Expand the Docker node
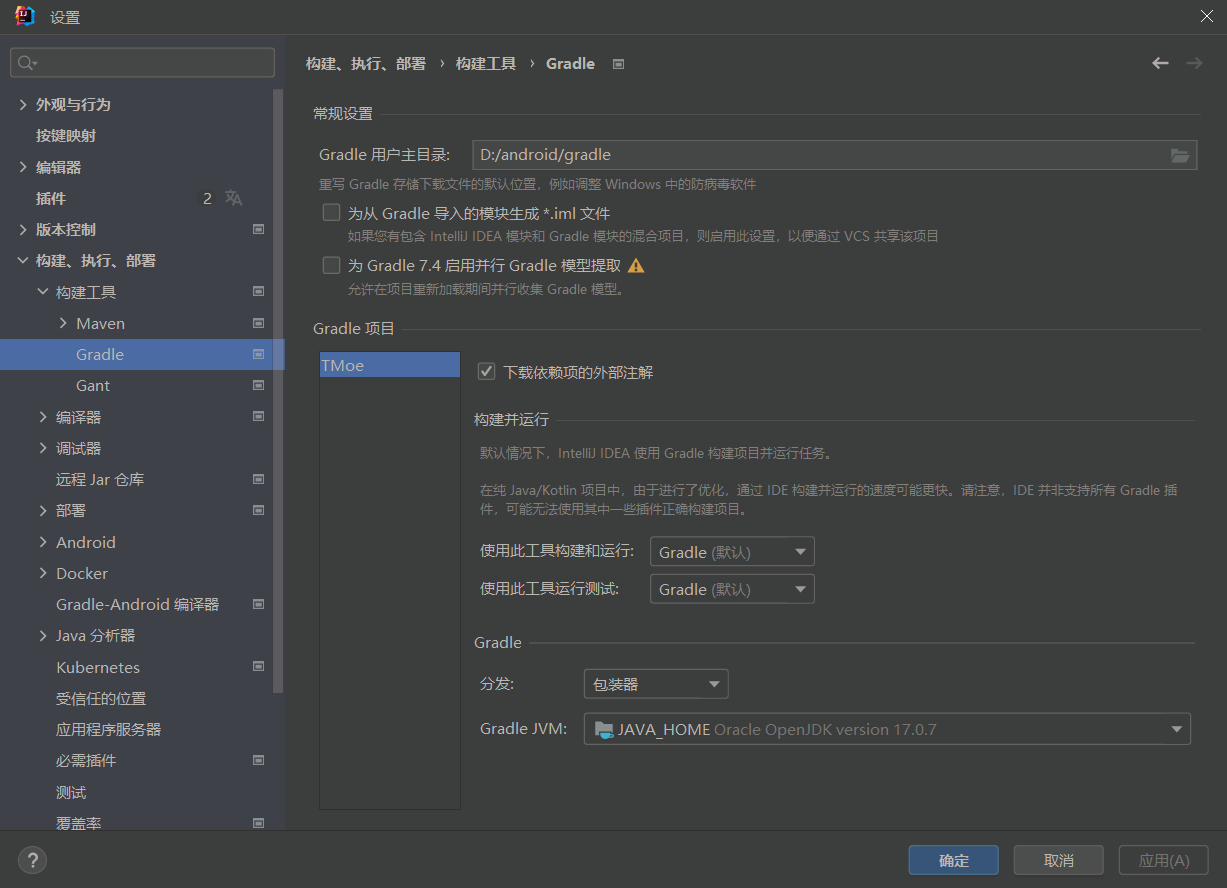The width and height of the screenshot is (1227, 888). pyautogui.click(x=43, y=573)
